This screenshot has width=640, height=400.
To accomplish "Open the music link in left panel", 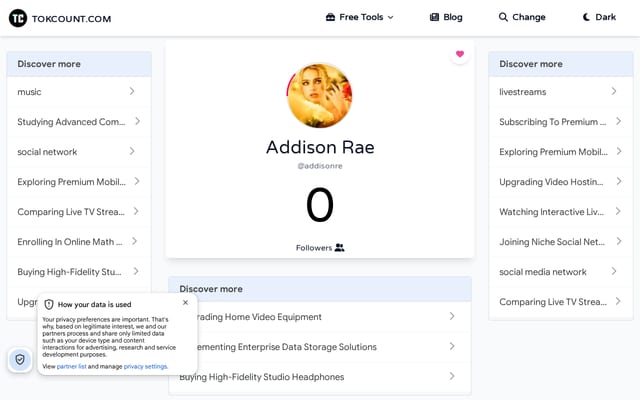I will tap(79, 92).
